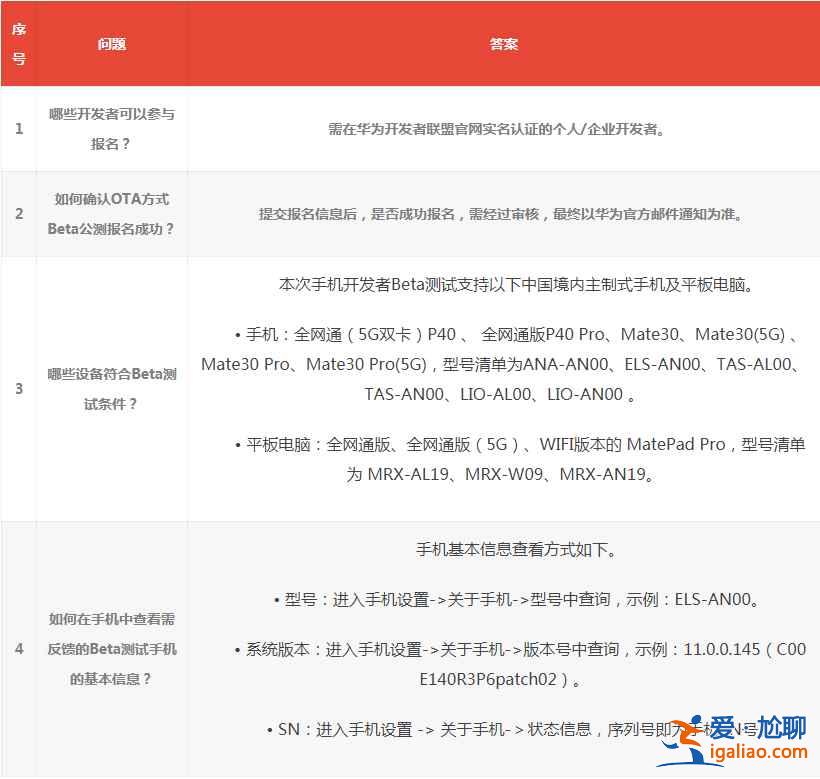Click bullet line starting 平板电脑：全网通版
The height and width of the screenshot is (779, 820).
click(520, 444)
